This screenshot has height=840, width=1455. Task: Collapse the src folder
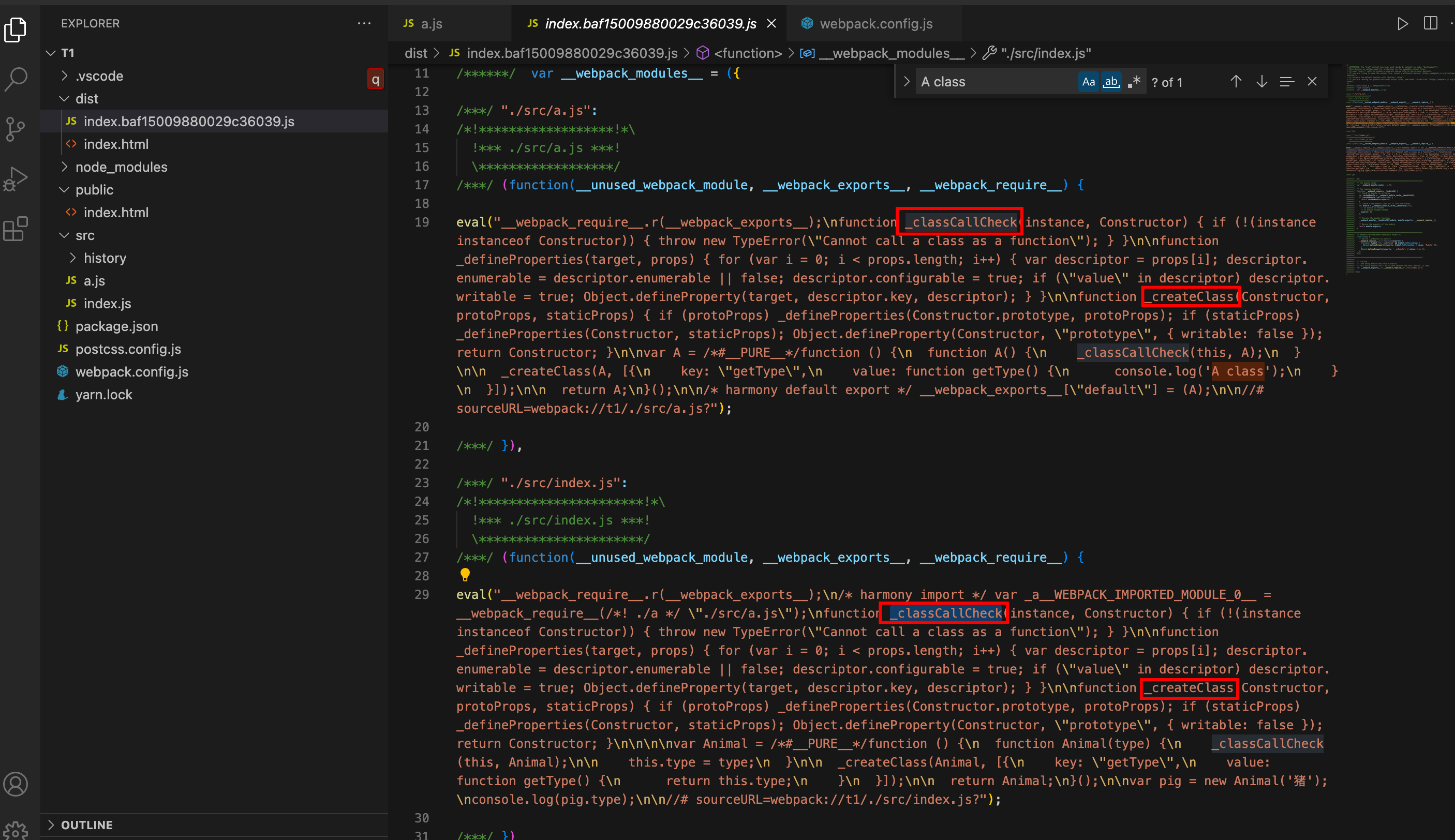coord(64,235)
